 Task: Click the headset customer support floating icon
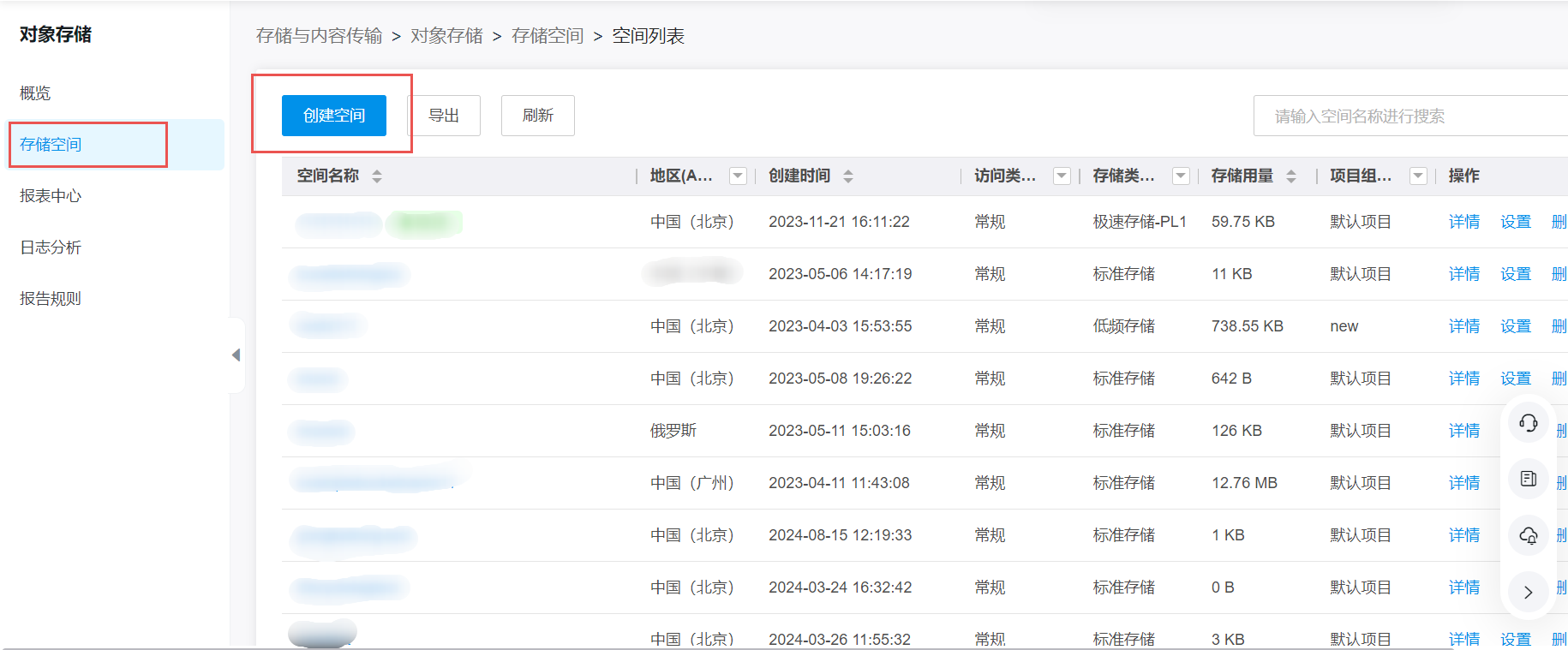click(x=1528, y=423)
